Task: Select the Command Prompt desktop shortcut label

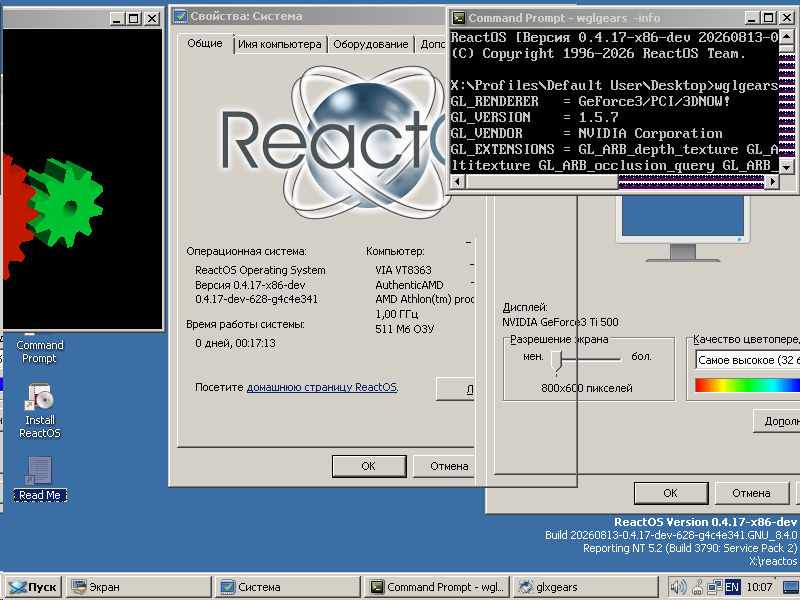Action: (x=40, y=352)
